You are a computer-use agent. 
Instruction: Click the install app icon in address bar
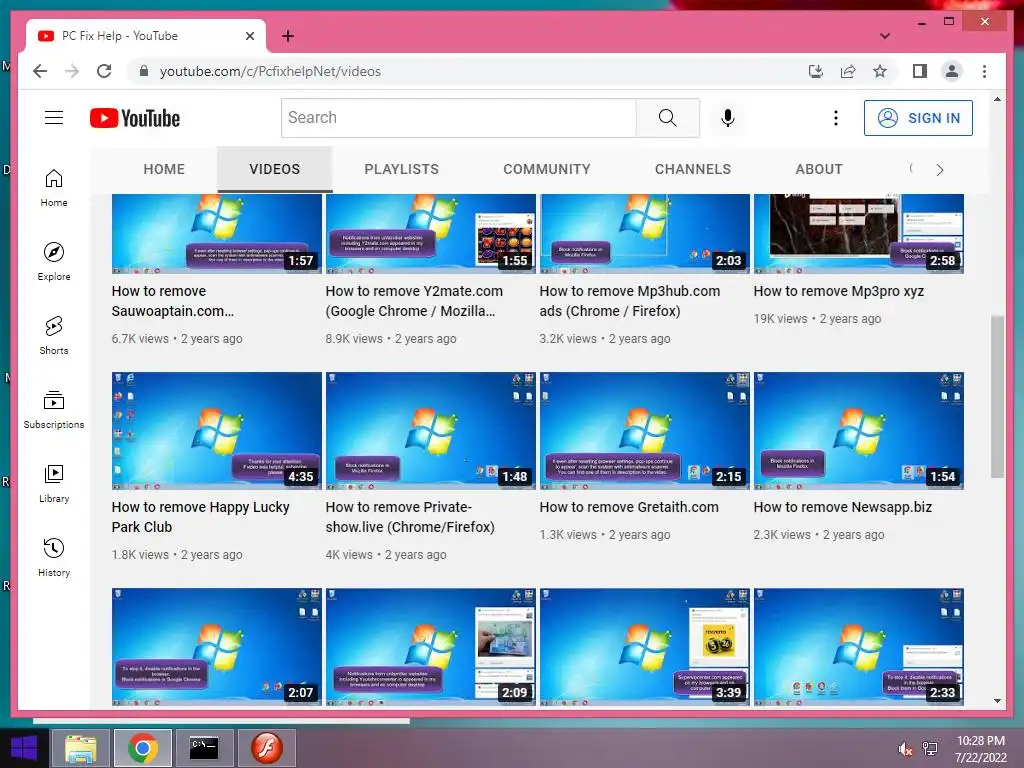[x=816, y=71]
